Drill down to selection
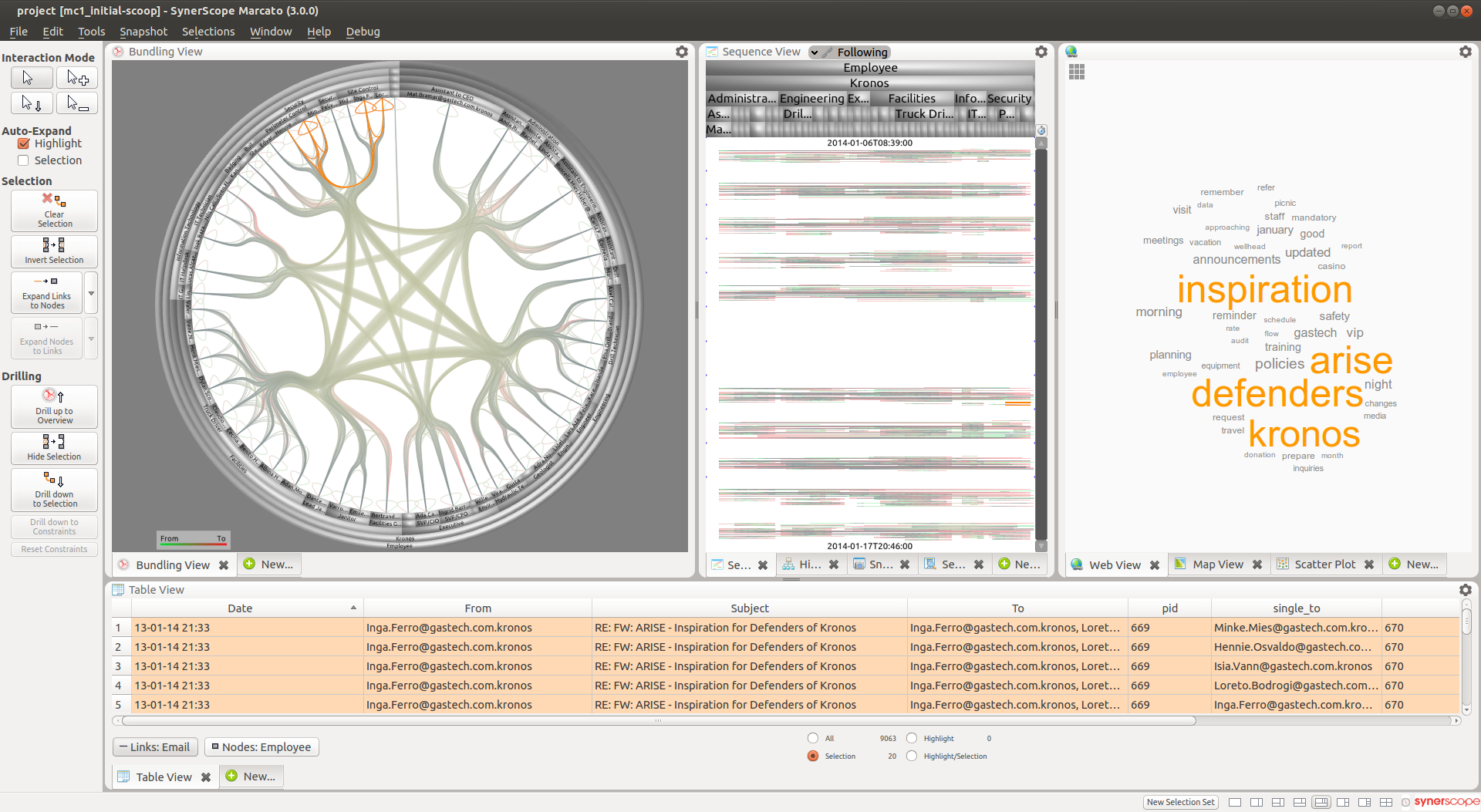Image resolution: width=1481 pixels, height=812 pixels. (x=54, y=490)
